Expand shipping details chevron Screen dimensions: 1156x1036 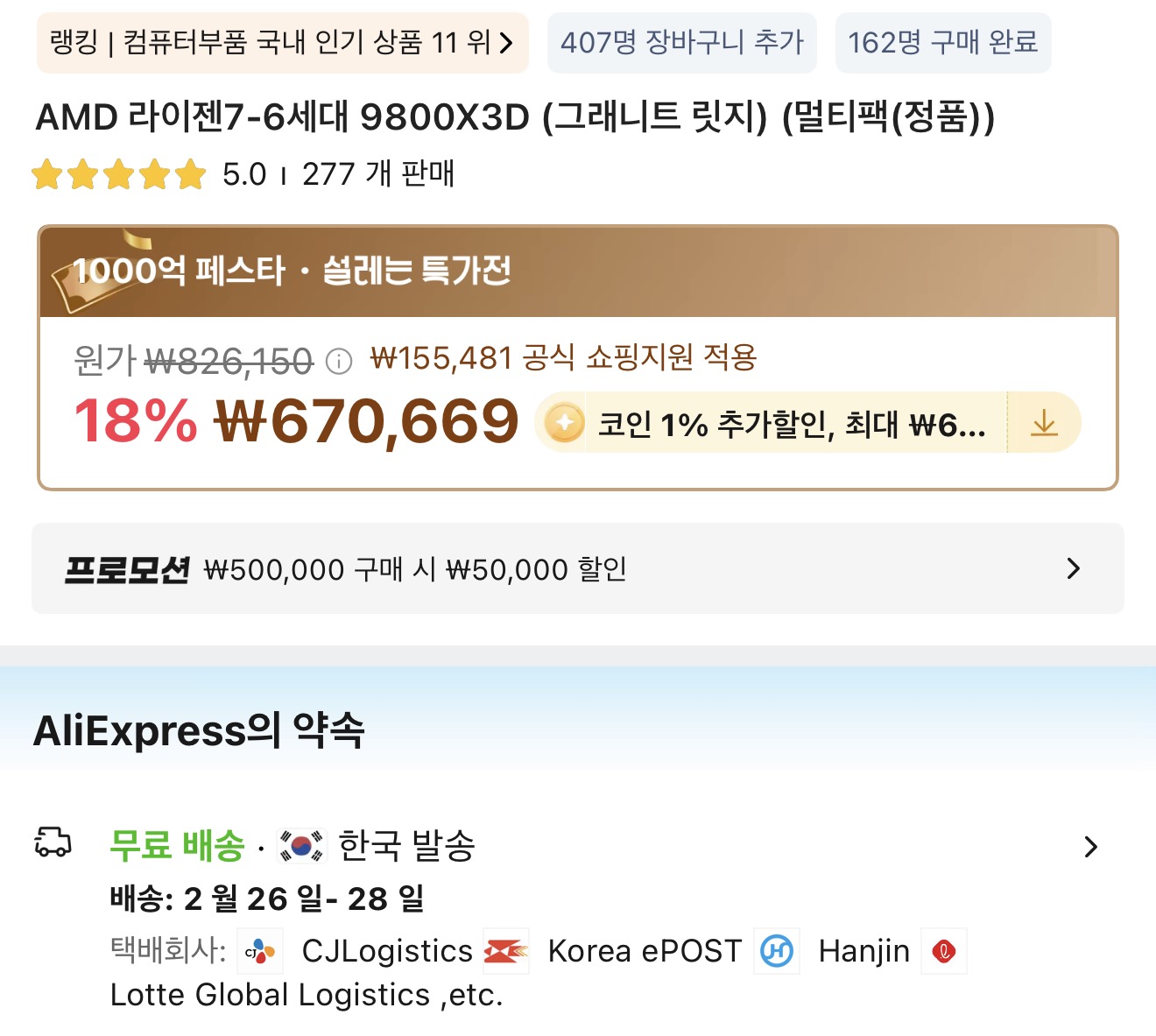click(1090, 847)
